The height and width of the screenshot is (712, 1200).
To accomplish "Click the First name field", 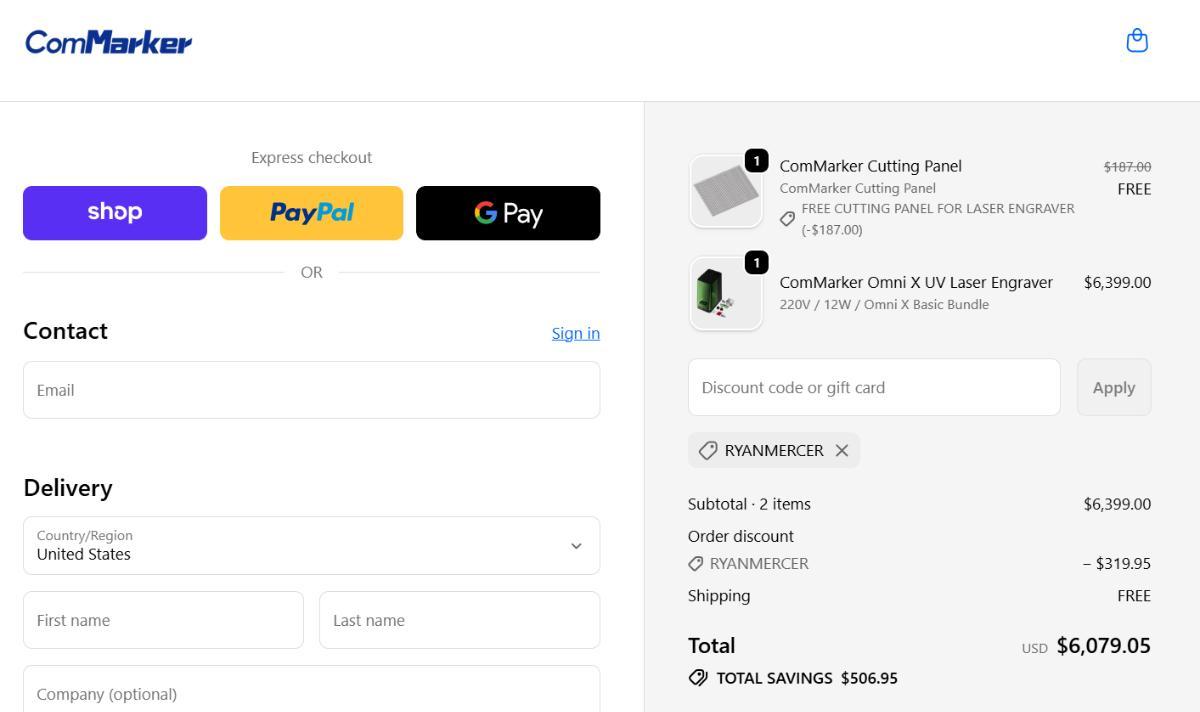I will coord(163,620).
